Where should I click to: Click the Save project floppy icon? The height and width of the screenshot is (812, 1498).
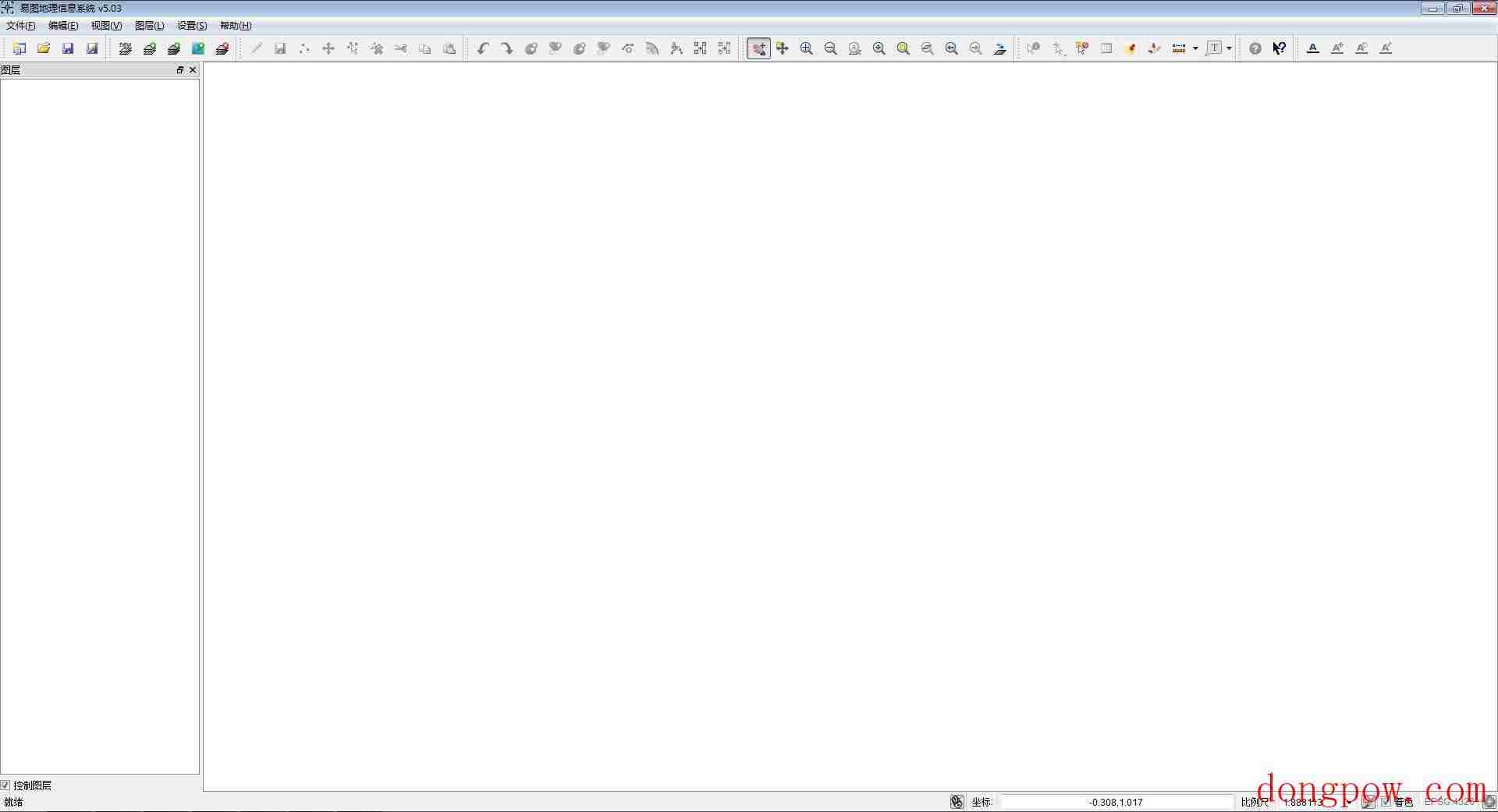68,48
